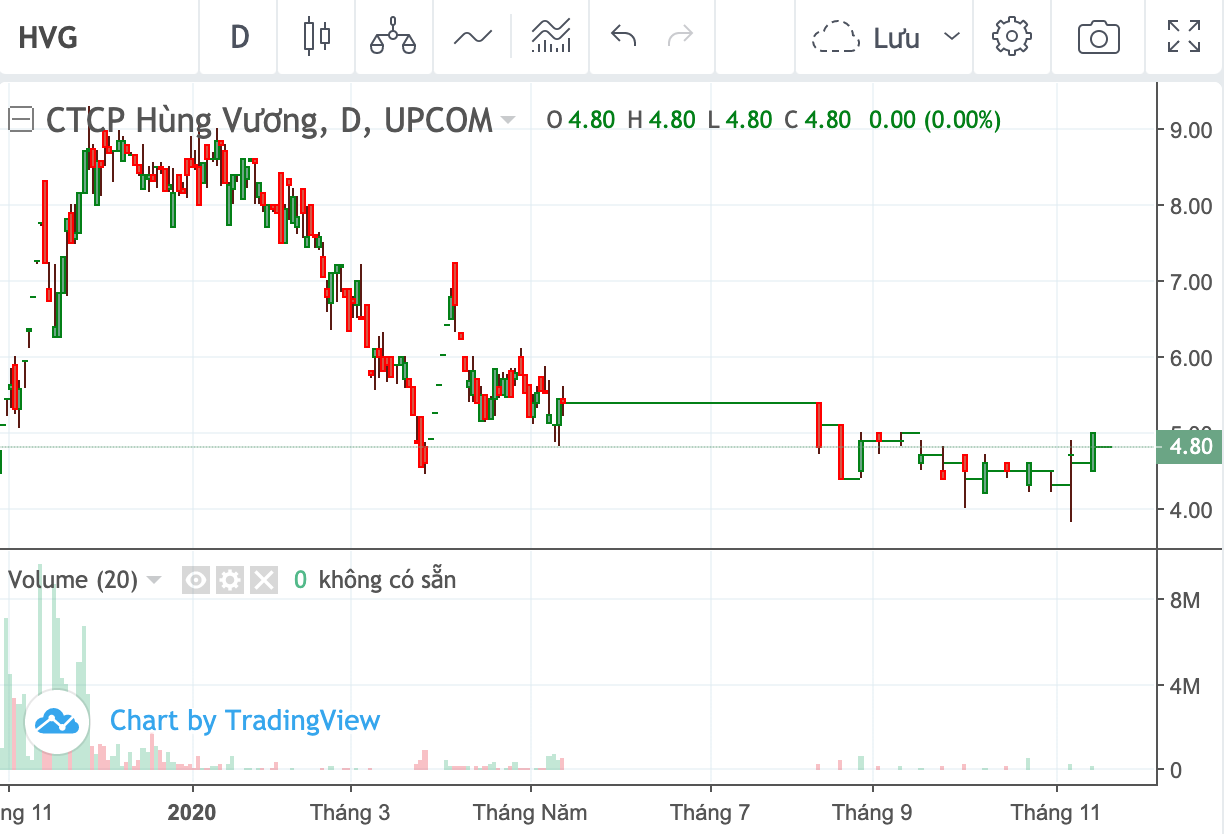Expand the Lưu save dropdown arrow
This screenshot has height=834, width=1224.
click(x=952, y=38)
